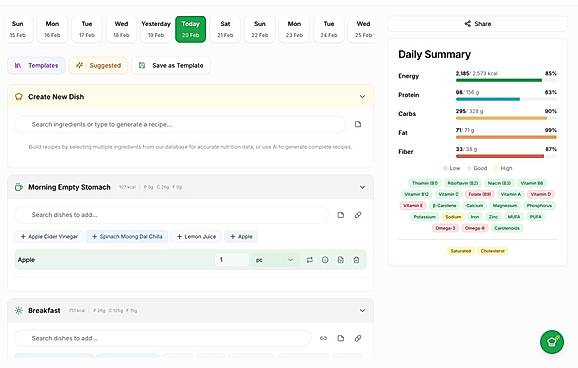The height and width of the screenshot is (368, 578).
Task: Collapse the Create New Dish section
Action: click(x=362, y=97)
